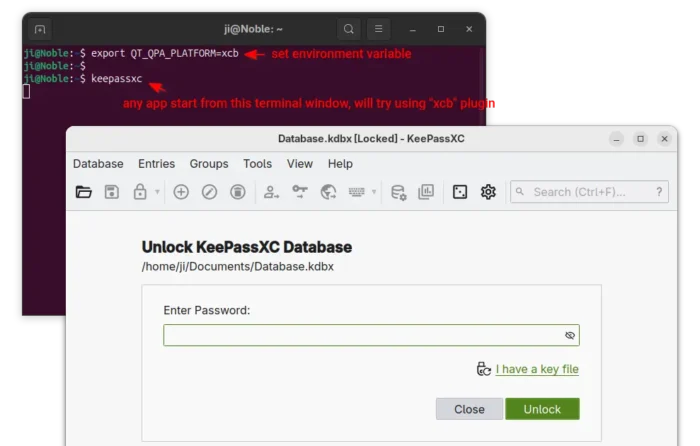Viewport: 700px width, 446px height.
Task: Click the terminal search magnifier button
Action: pos(347,29)
